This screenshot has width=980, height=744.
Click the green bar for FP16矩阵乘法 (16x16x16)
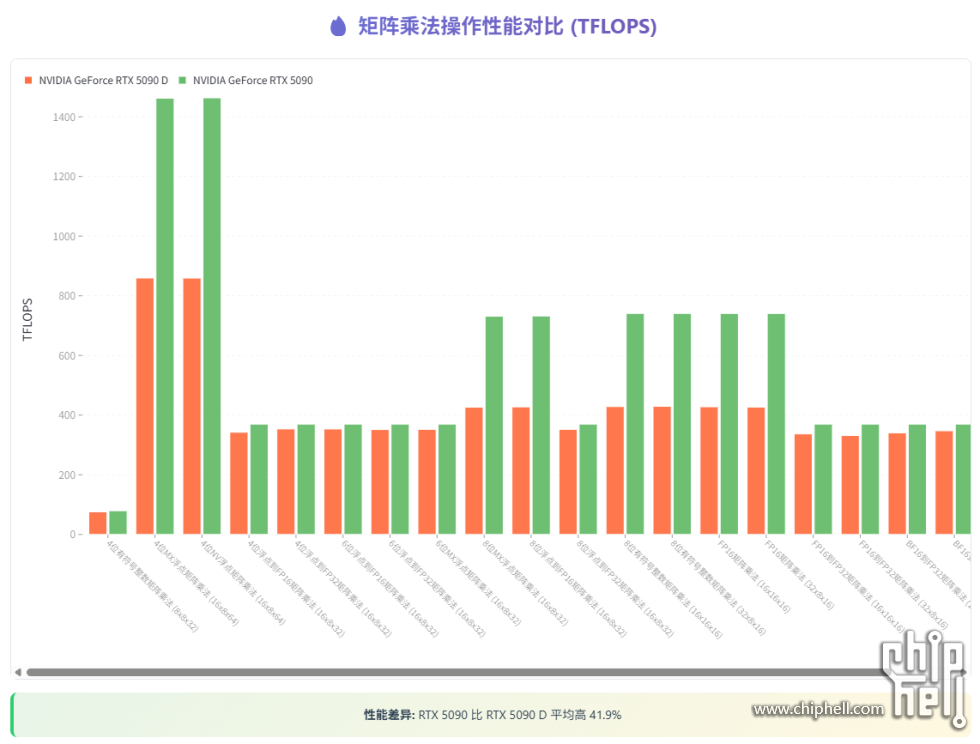pos(729,424)
